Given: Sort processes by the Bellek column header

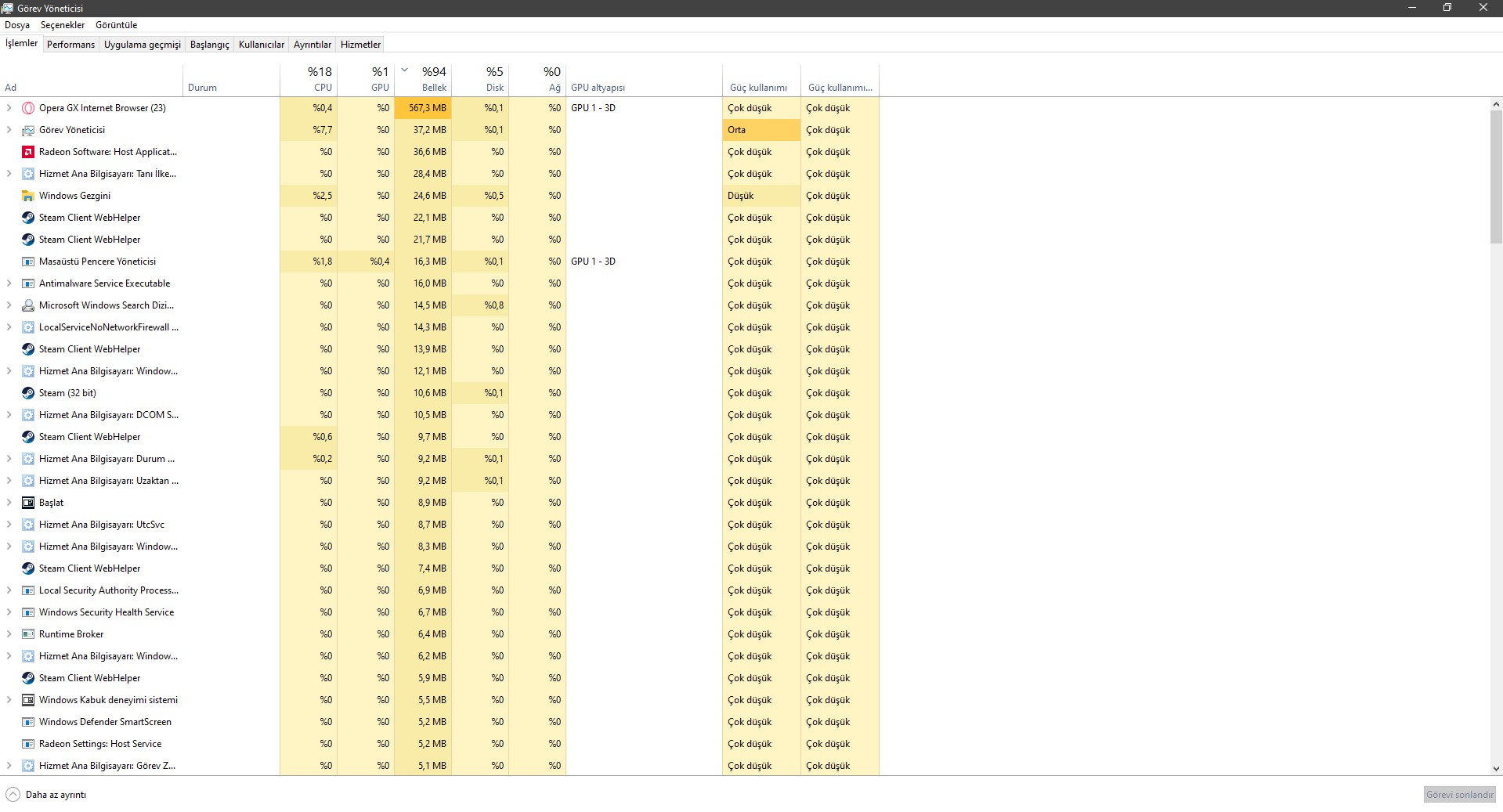Looking at the screenshot, I should [x=423, y=79].
